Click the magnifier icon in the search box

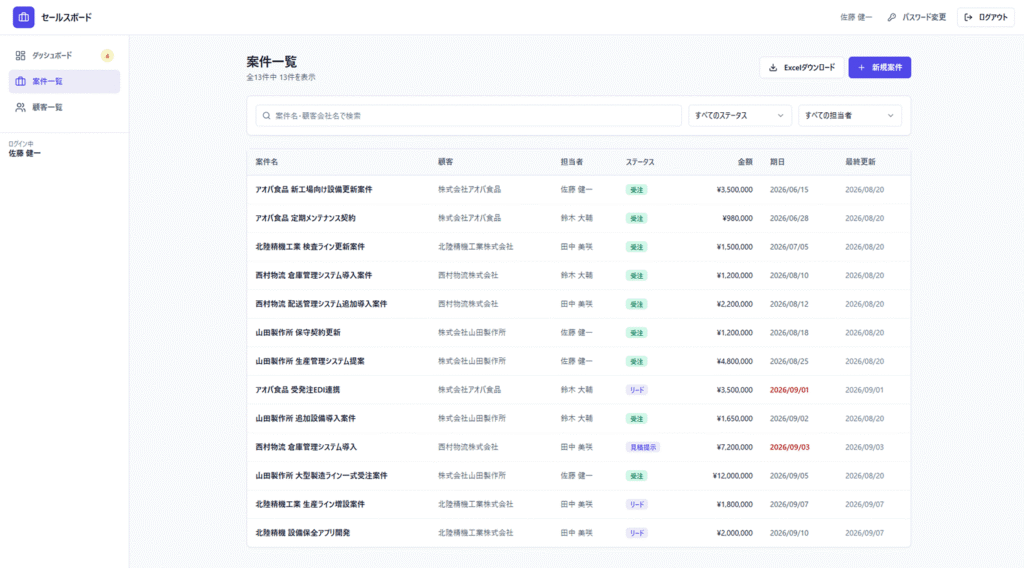(266, 116)
